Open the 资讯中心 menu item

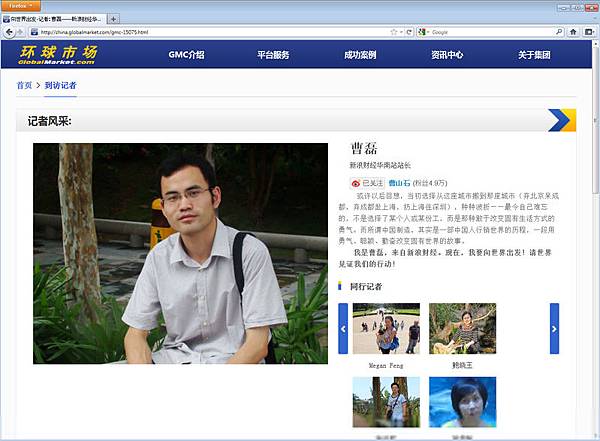point(447,55)
